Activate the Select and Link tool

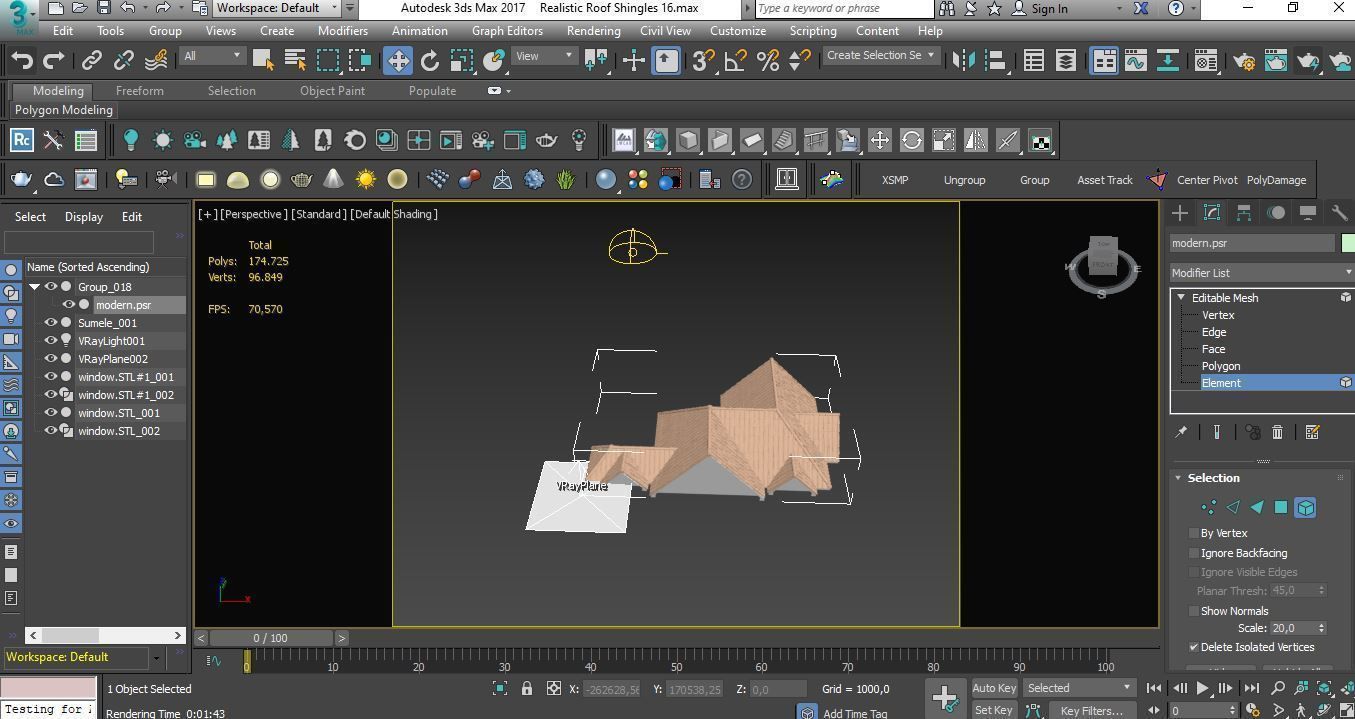(x=92, y=61)
